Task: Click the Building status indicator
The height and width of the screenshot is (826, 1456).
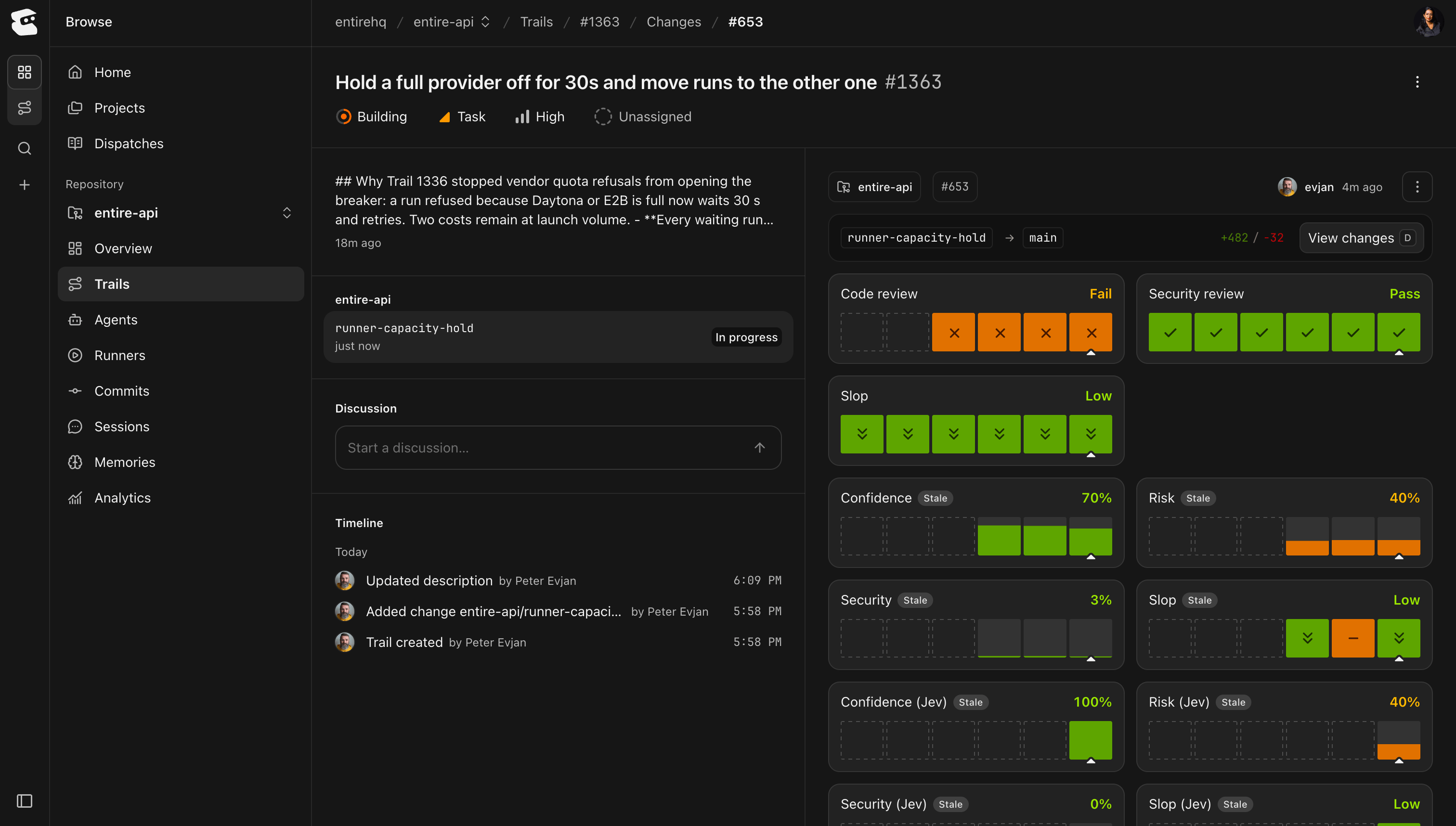Action: [x=372, y=117]
